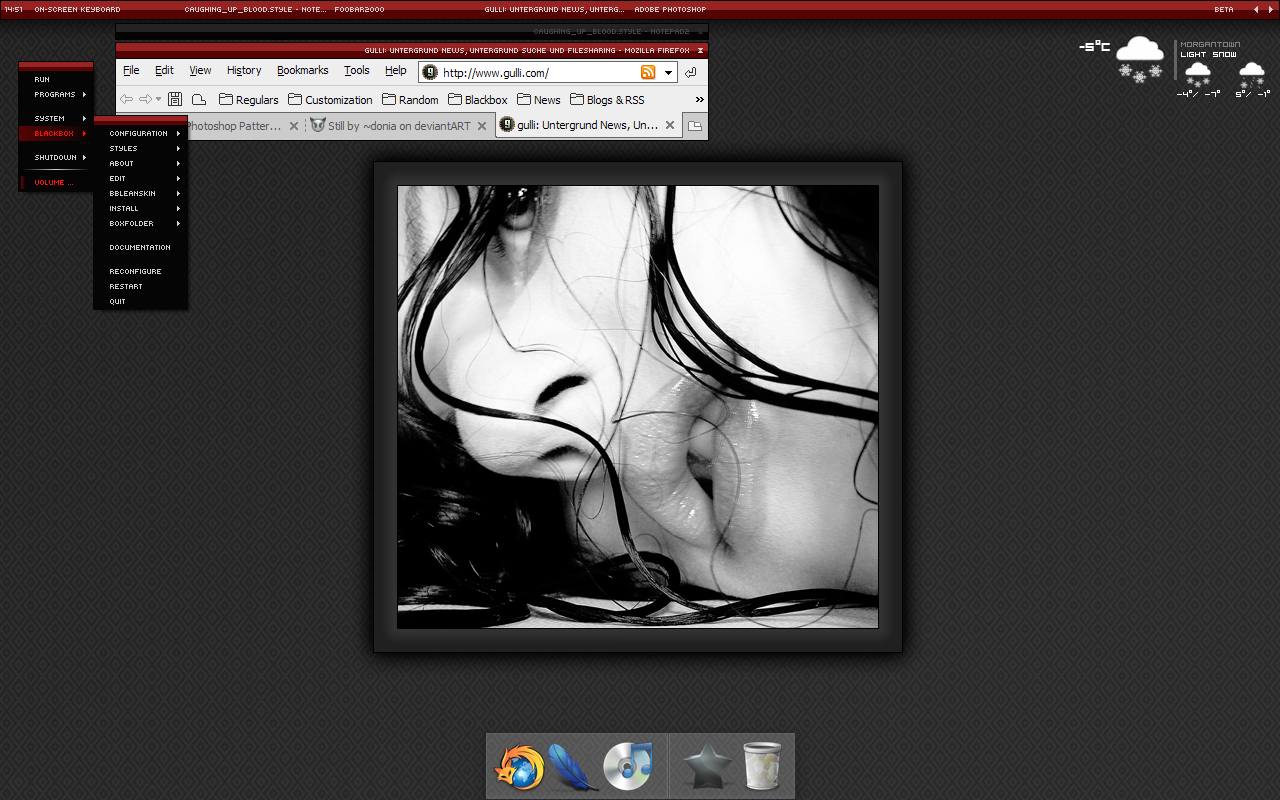Open the News bookmark folder
This screenshot has height=800, width=1280.
tap(539, 99)
